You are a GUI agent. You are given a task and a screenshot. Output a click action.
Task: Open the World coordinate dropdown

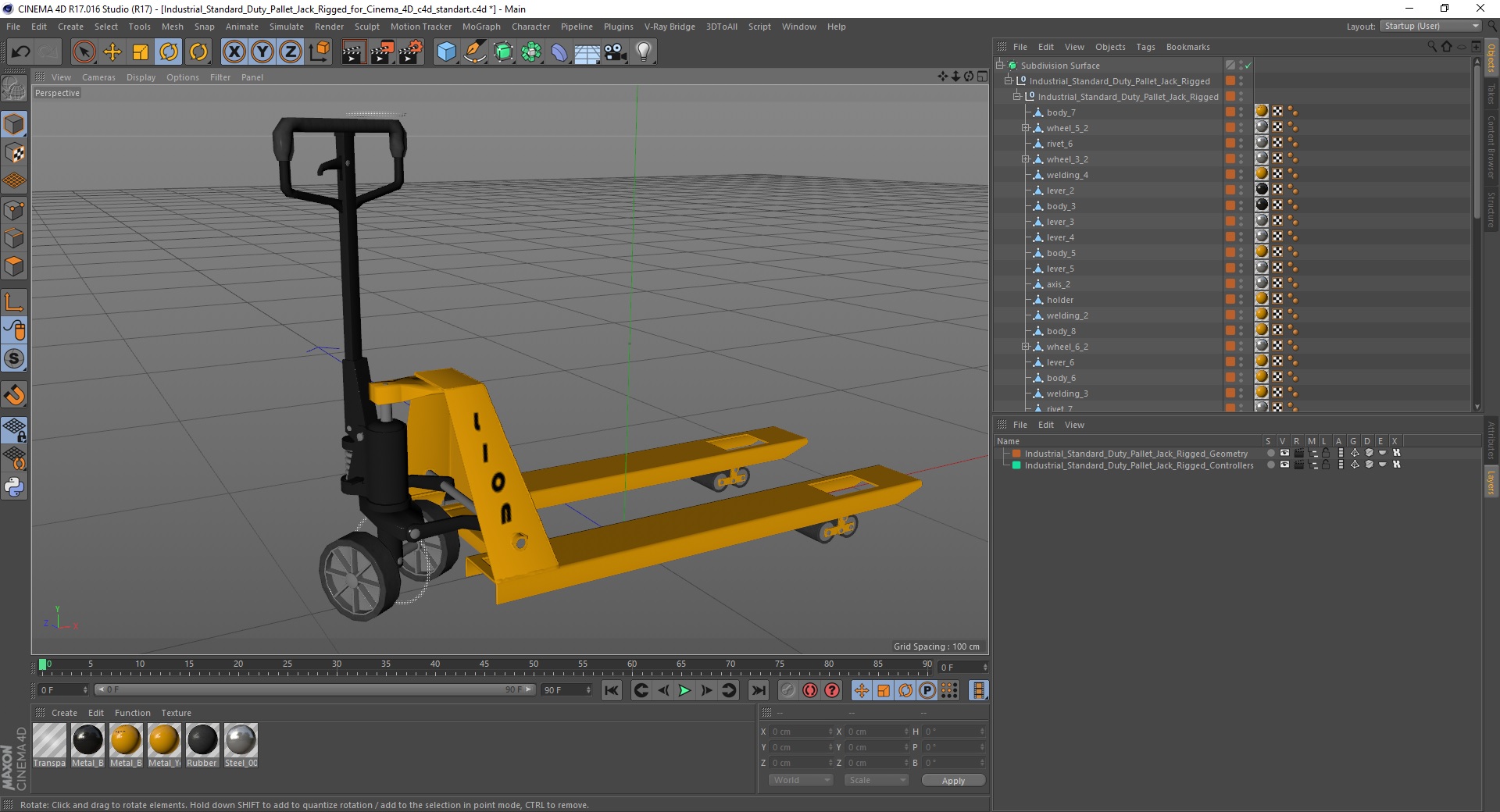point(801,780)
